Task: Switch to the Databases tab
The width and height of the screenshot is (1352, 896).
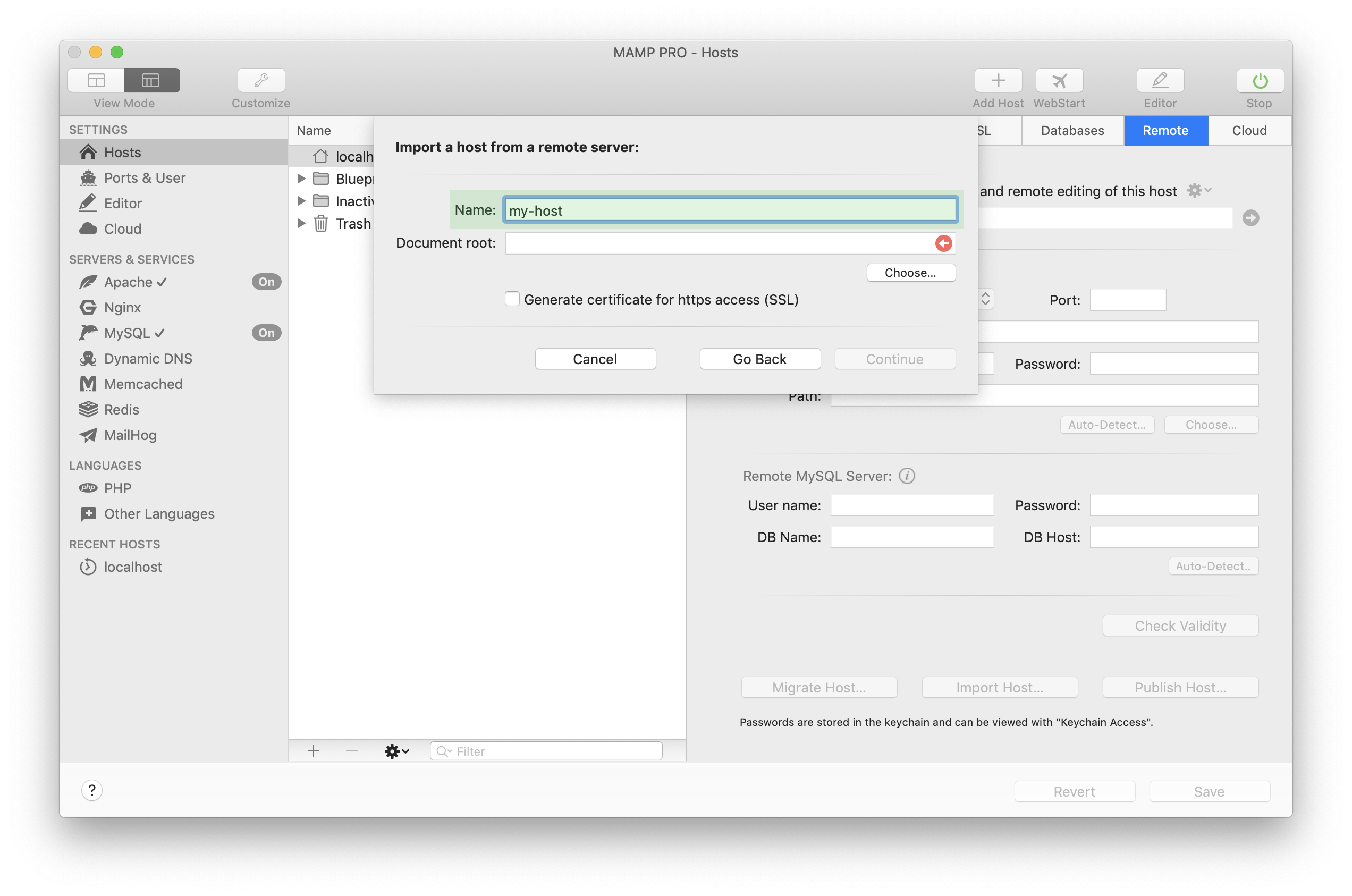Action: (1072, 130)
